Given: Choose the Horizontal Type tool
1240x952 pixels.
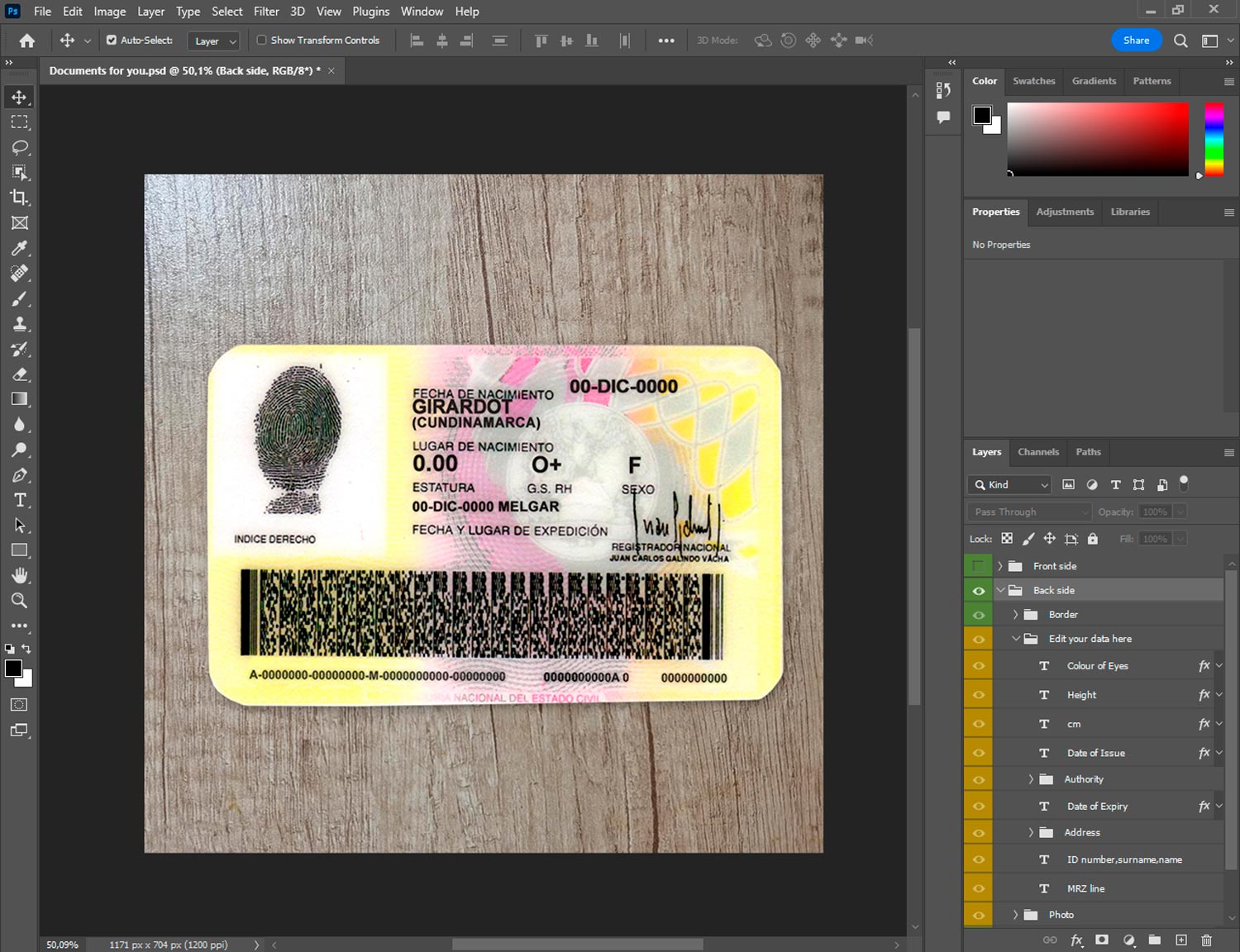Looking at the screenshot, I should (x=19, y=500).
